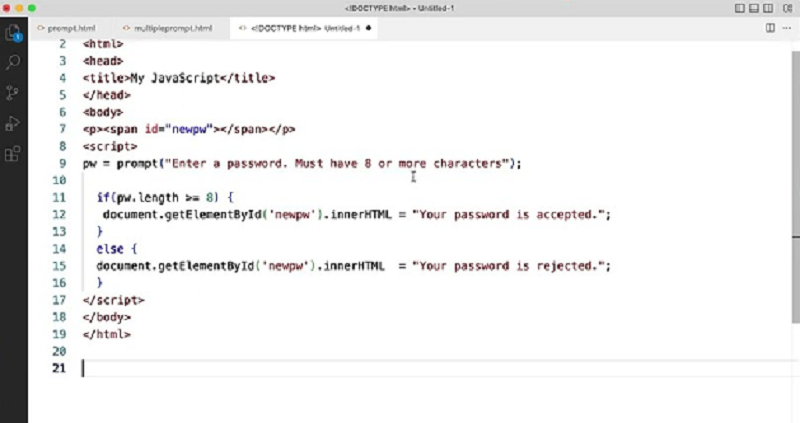Toggle bottom panel layout icon

pyautogui.click(x=754, y=8)
